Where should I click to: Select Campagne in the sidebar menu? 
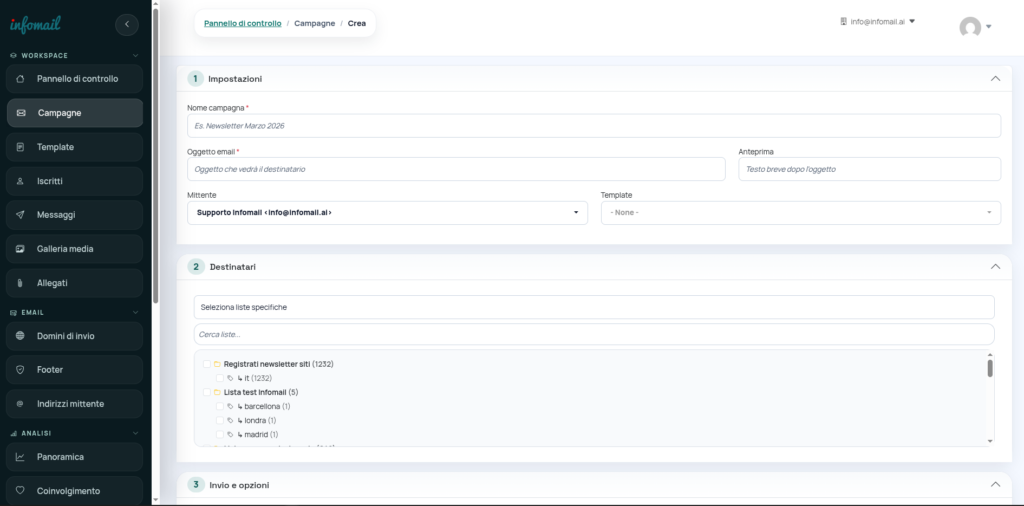pos(59,113)
